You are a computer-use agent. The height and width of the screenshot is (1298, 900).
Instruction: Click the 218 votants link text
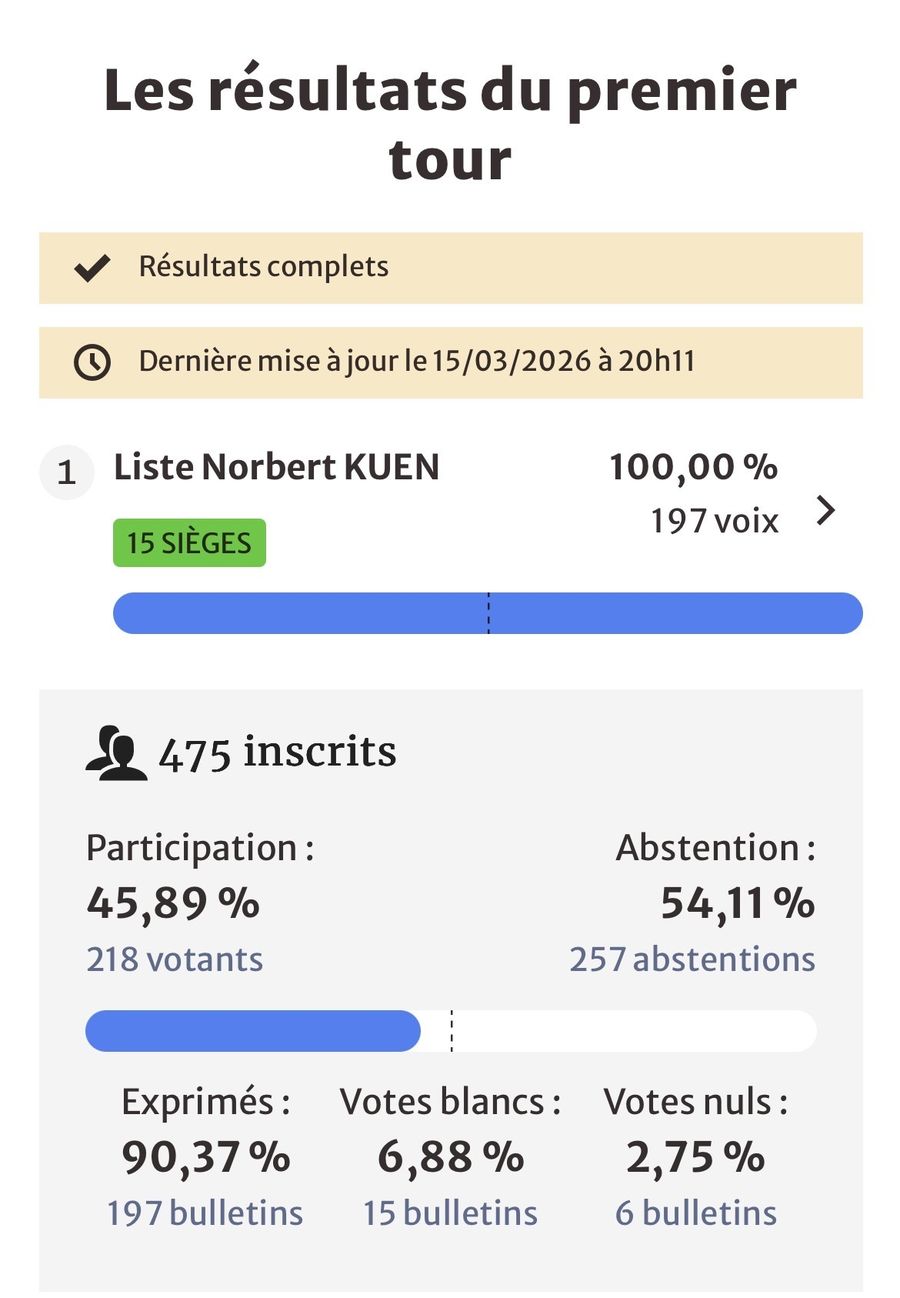(175, 960)
